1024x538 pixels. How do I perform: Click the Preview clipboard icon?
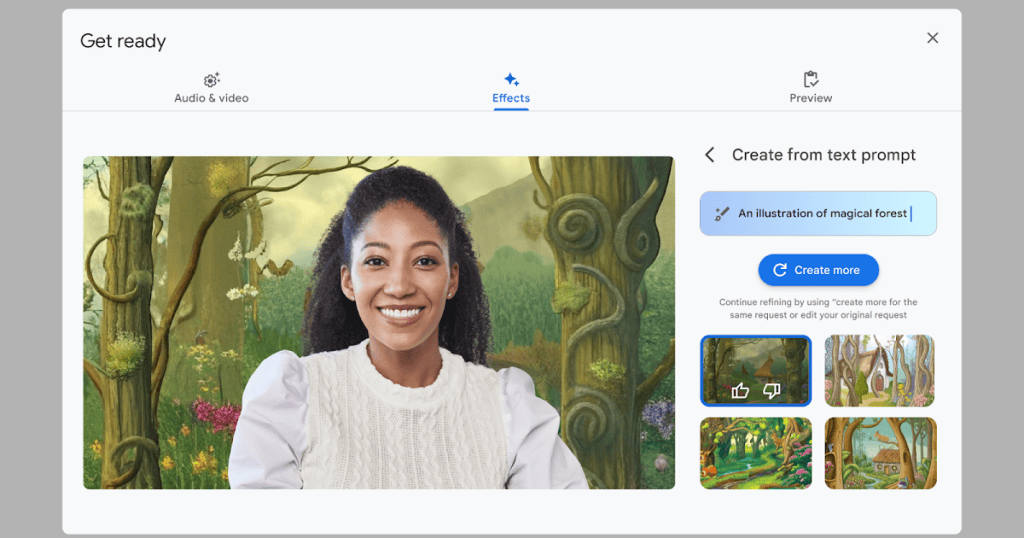pos(810,79)
